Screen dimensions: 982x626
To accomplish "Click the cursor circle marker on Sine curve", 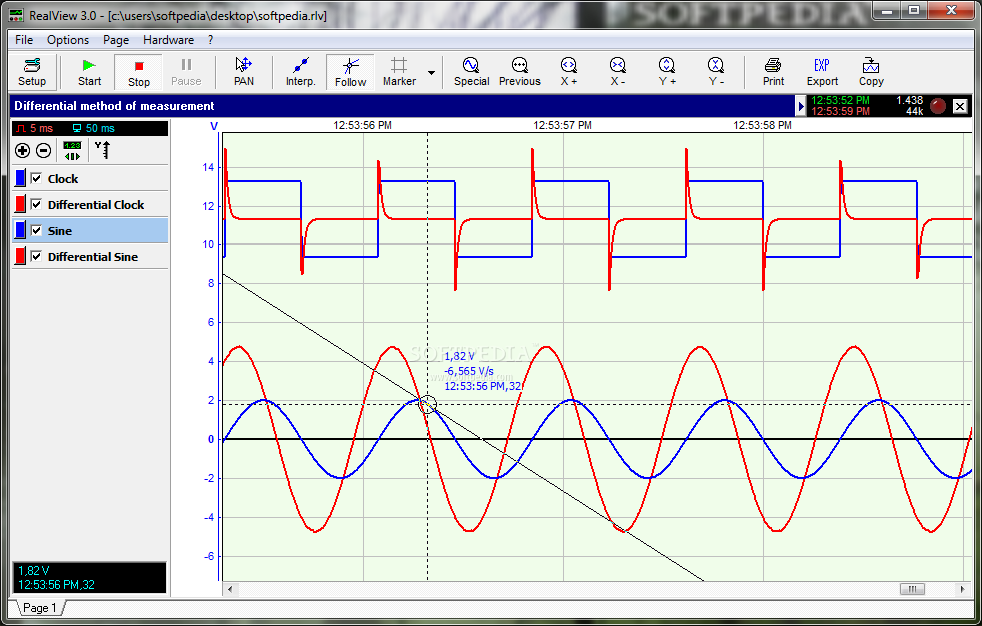I will tap(427, 404).
